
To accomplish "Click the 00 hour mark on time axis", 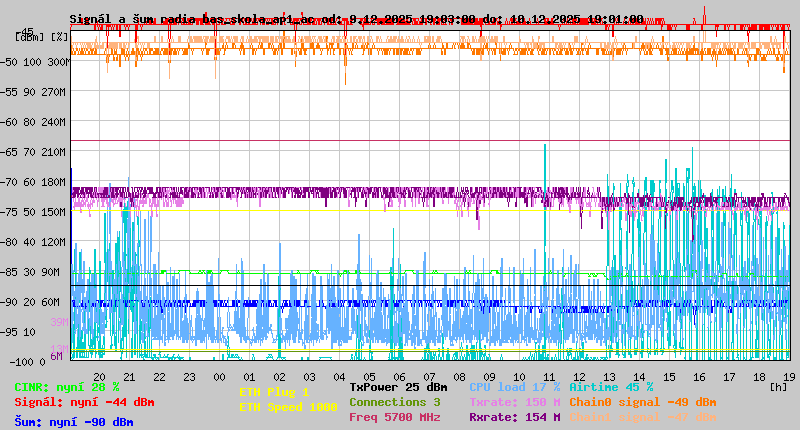I will pyautogui.click(x=219, y=377).
